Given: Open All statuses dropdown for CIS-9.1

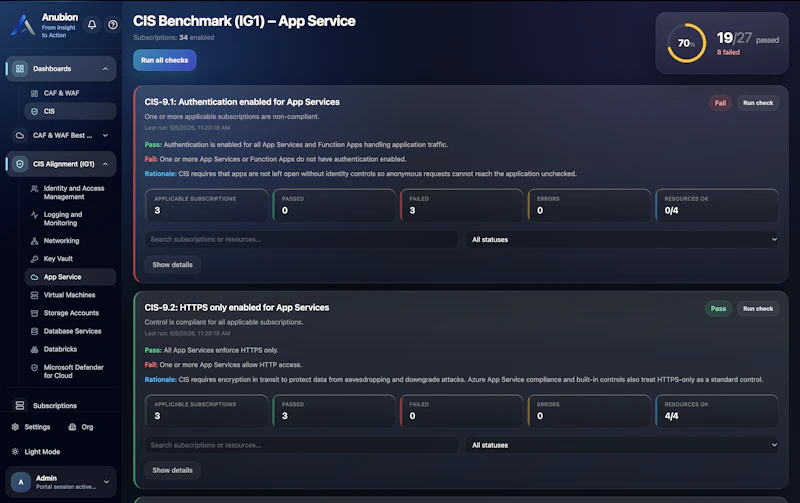Looking at the screenshot, I should [x=622, y=239].
